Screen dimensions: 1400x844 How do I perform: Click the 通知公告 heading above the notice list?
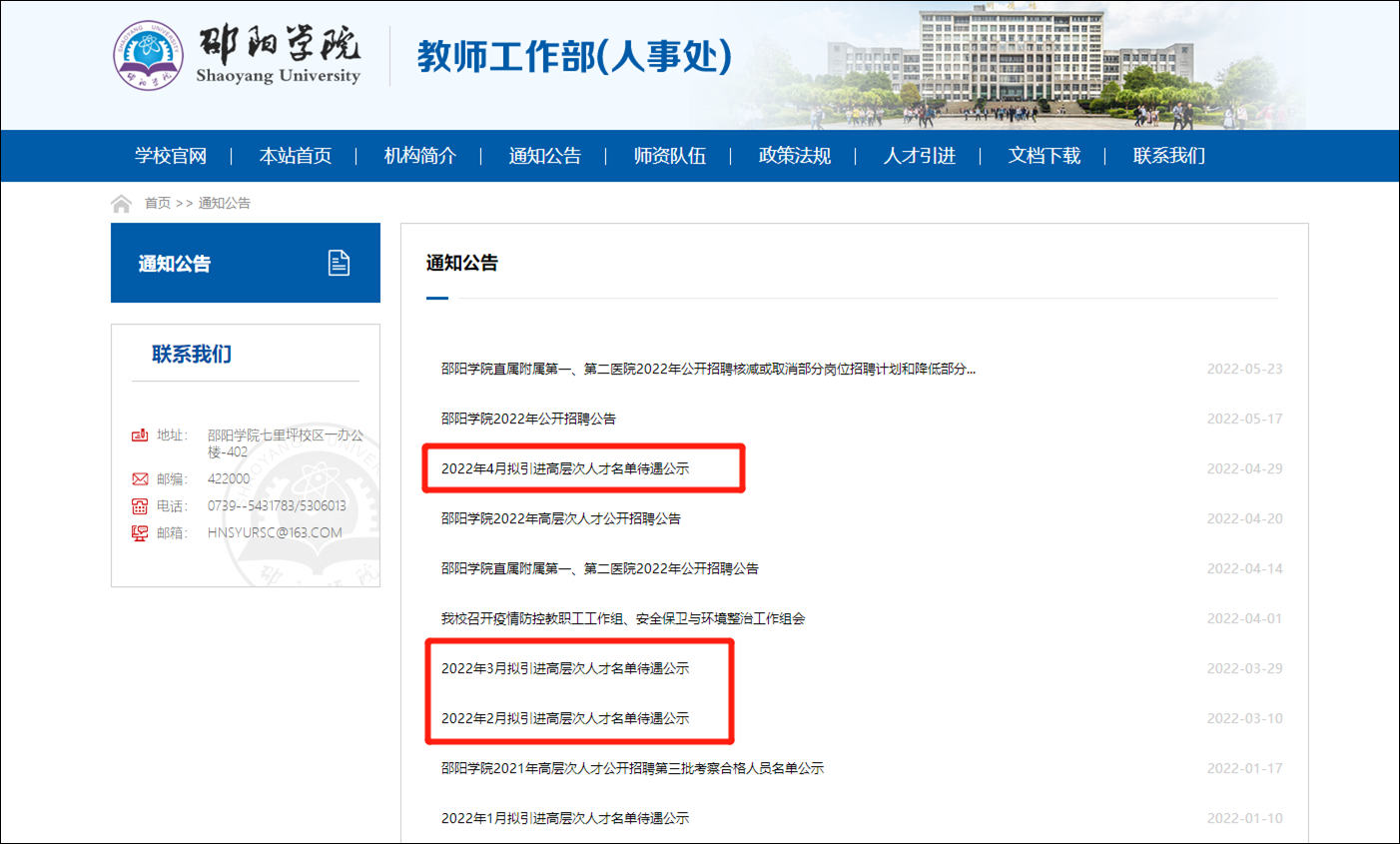pos(462,263)
